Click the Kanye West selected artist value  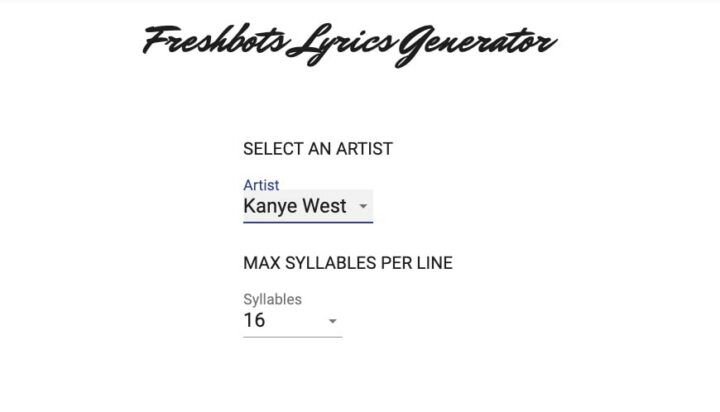pyautogui.click(x=295, y=206)
